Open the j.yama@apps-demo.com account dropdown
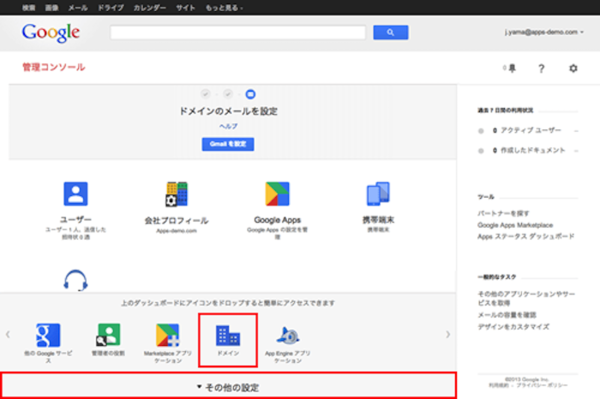The width and height of the screenshot is (600, 399). point(544,32)
